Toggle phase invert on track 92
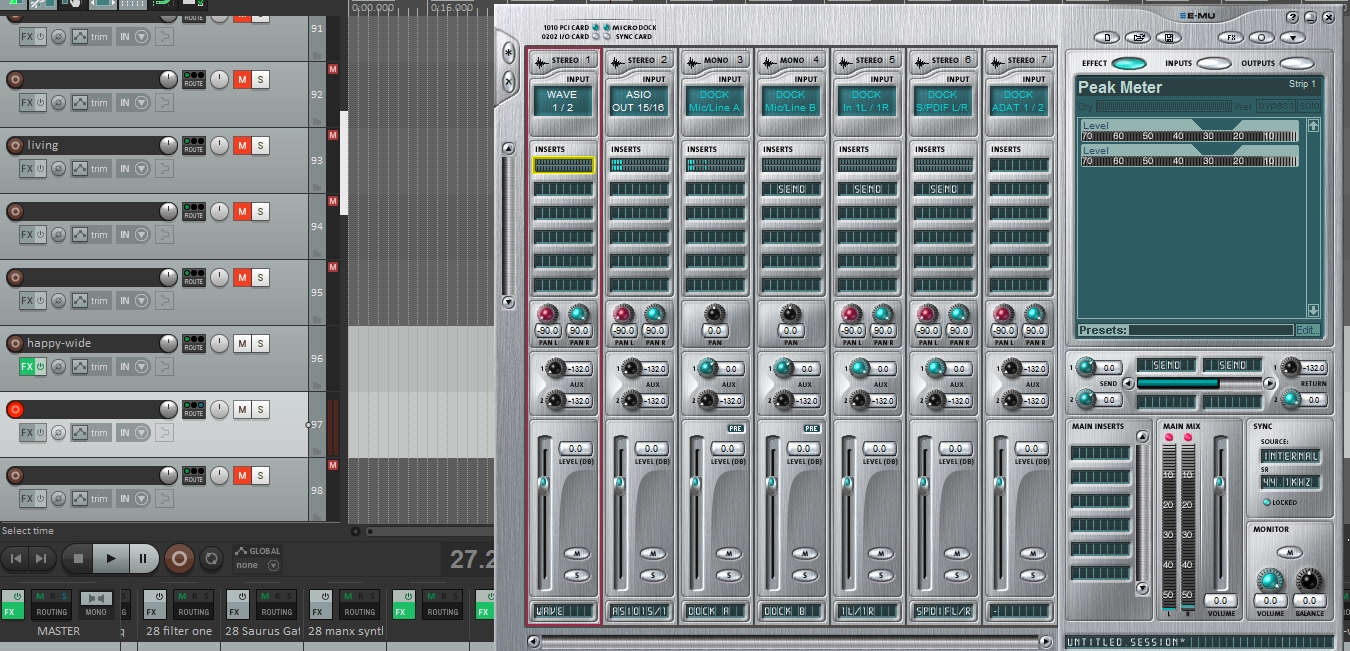The image size is (1350, 651). tap(58, 103)
